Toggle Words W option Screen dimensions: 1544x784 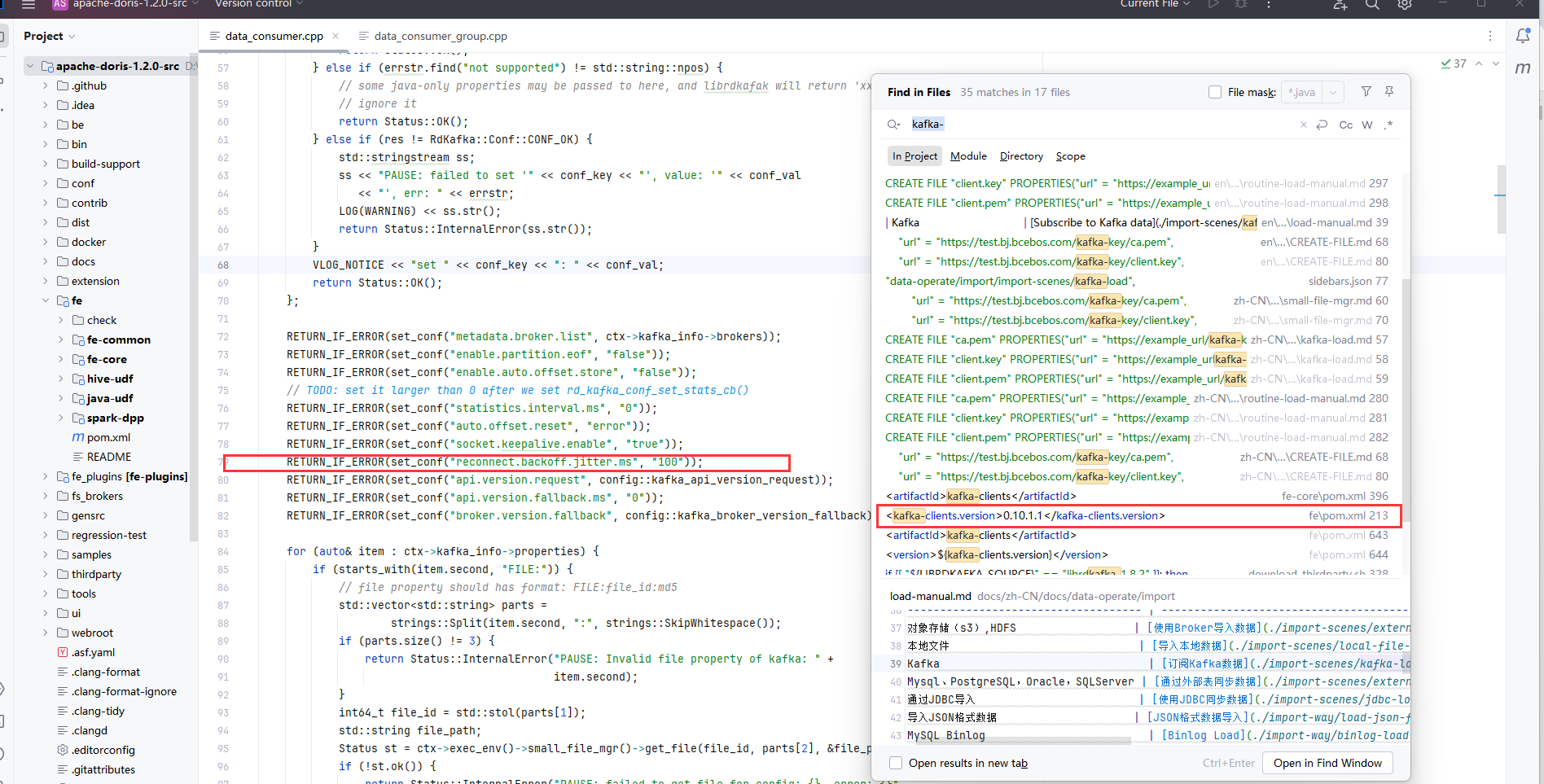1367,125
